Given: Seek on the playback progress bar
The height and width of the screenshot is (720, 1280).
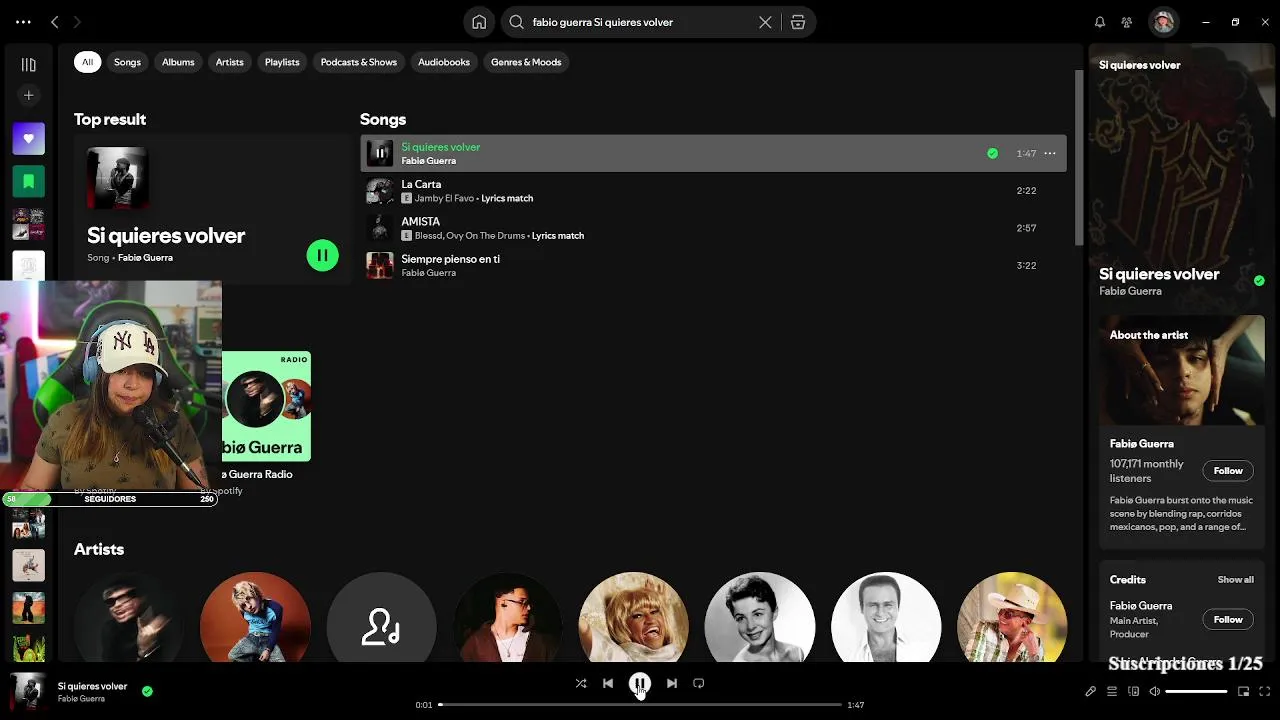Looking at the screenshot, I should point(640,705).
